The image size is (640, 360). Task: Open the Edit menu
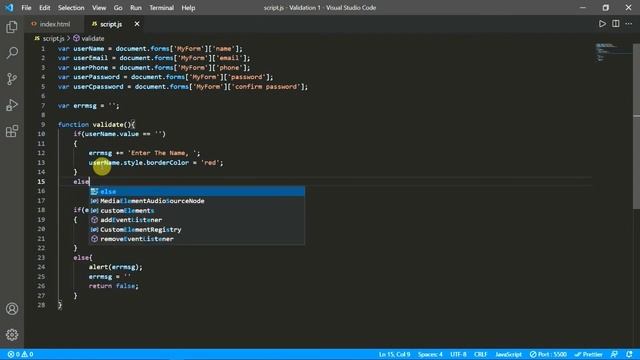point(44,8)
